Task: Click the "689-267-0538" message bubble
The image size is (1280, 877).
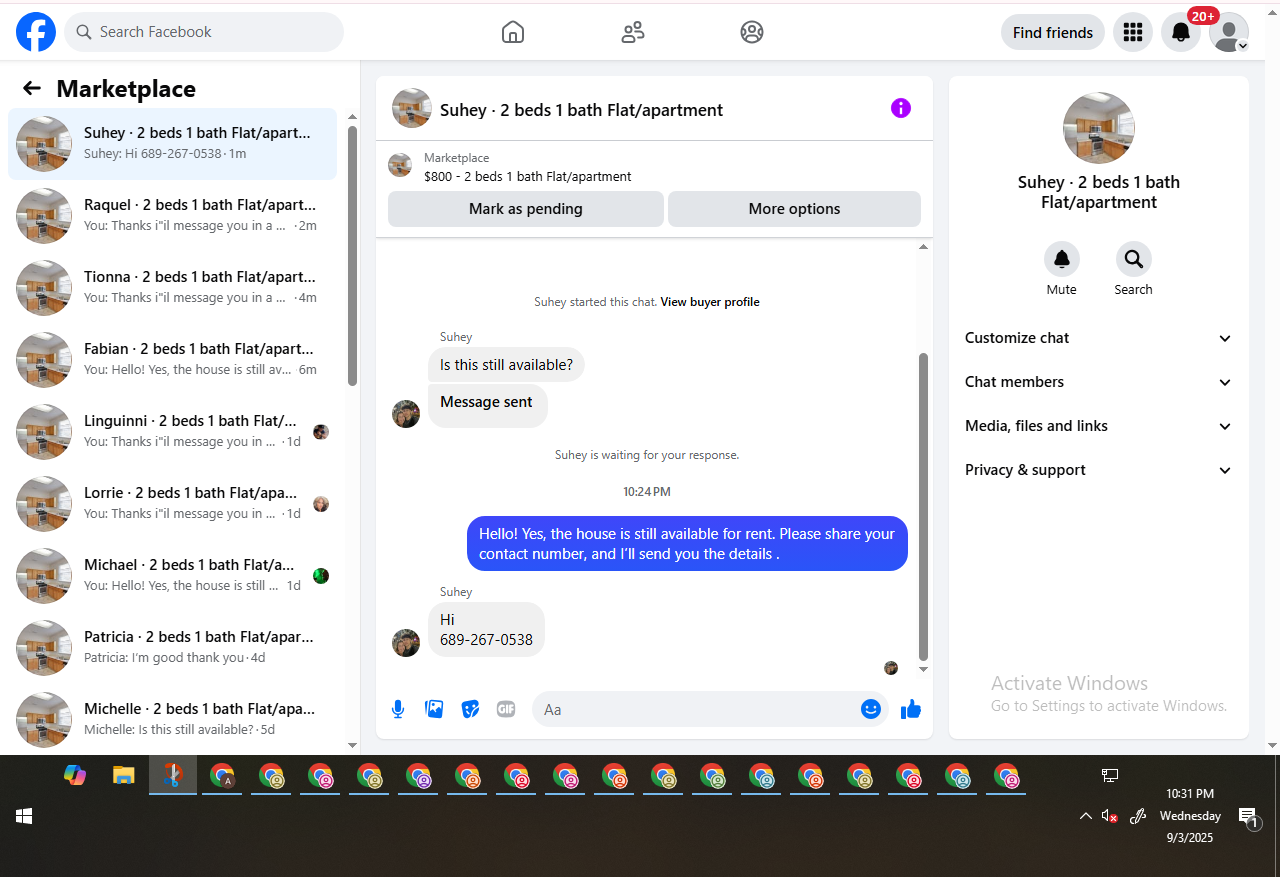Action: coord(486,629)
